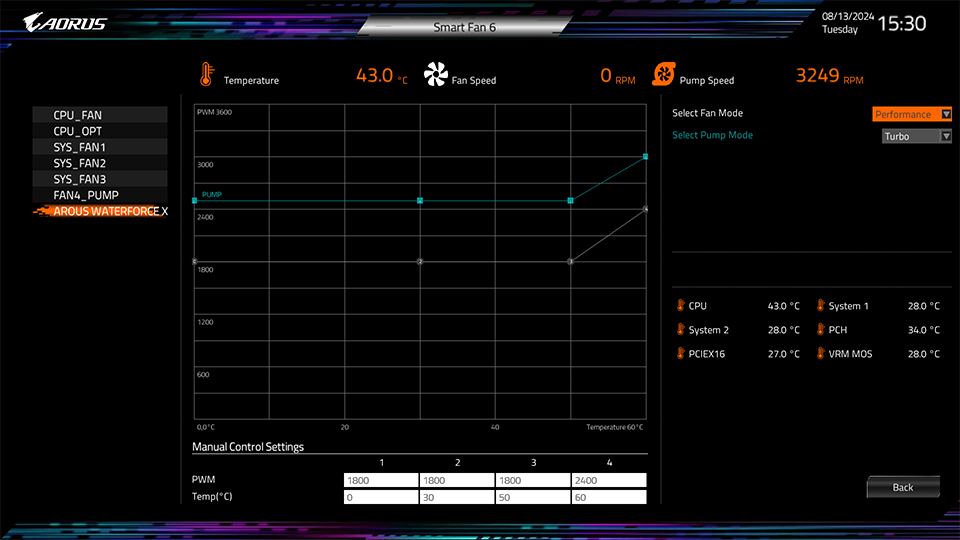Click the Manual Control Settings heading
Image resolution: width=960 pixels, height=540 pixels.
tap(248, 446)
